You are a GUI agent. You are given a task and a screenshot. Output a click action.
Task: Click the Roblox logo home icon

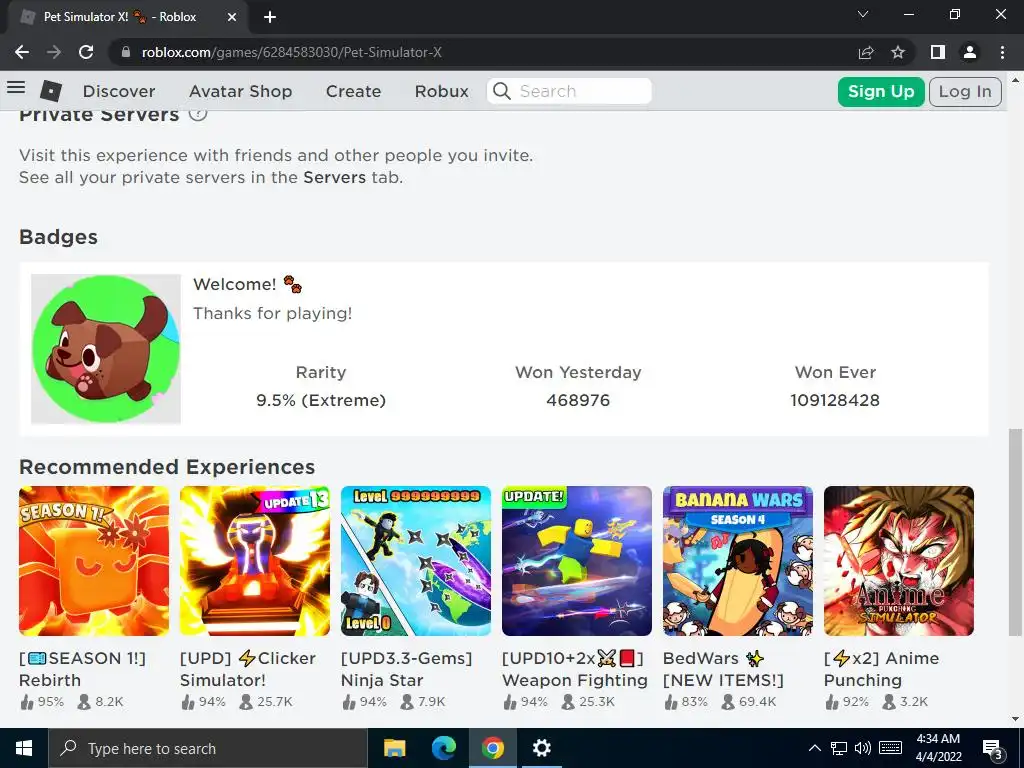pyautogui.click(x=51, y=91)
